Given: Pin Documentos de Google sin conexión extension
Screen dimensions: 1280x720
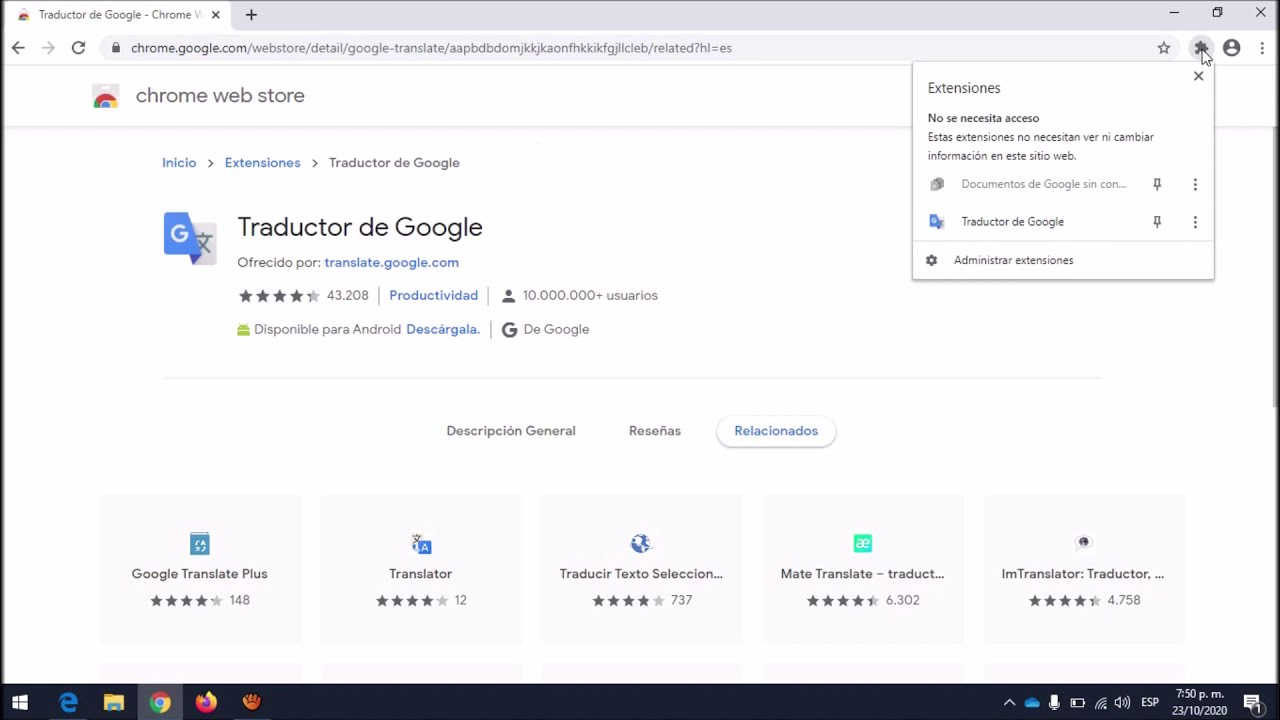Looking at the screenshot, I should pos(1157,184).
